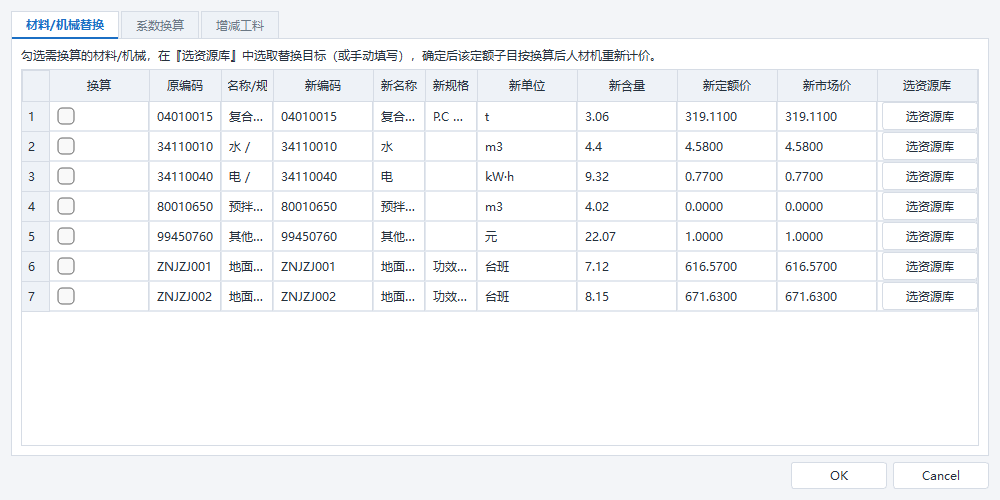Tick the checkbox in row ZNJZJ001
This screenshot has height=500, width=1000.
click(x=66, y=266)
